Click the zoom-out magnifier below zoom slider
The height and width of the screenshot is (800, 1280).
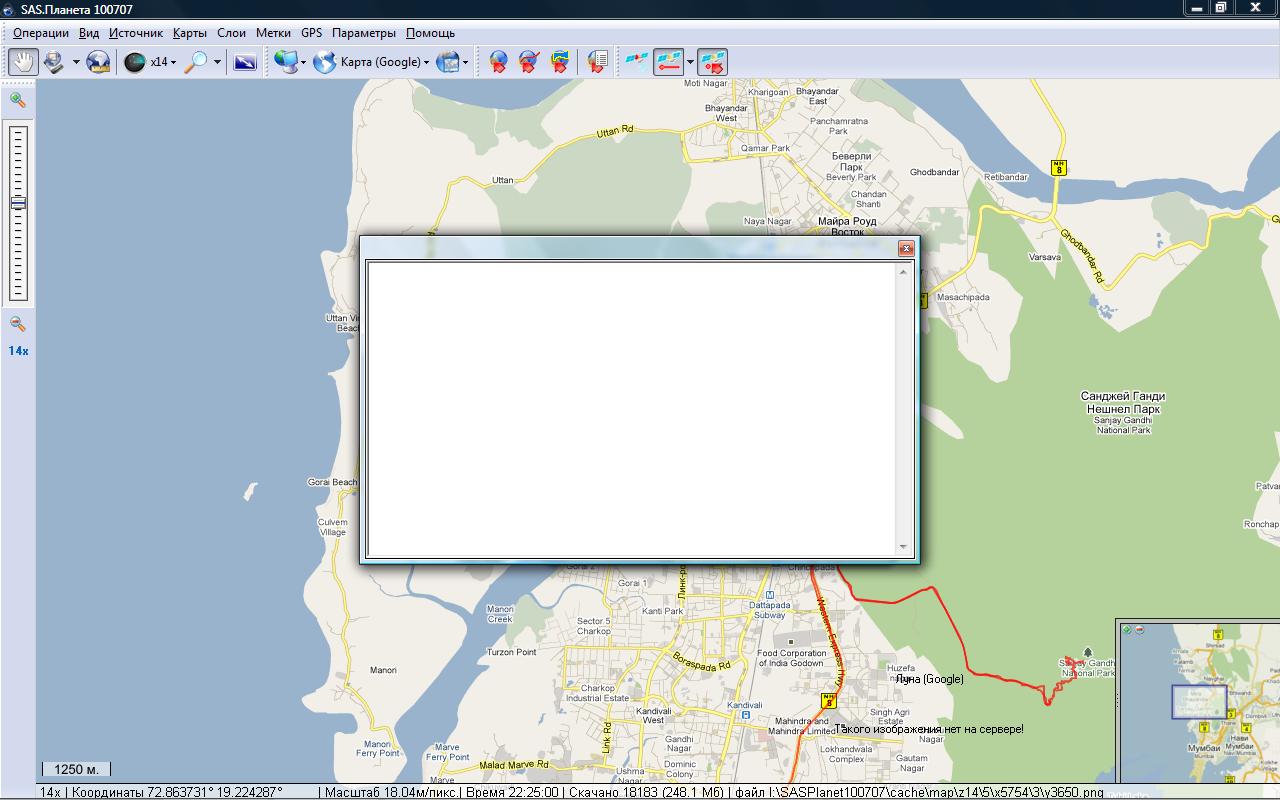click(x=17, y=324)
